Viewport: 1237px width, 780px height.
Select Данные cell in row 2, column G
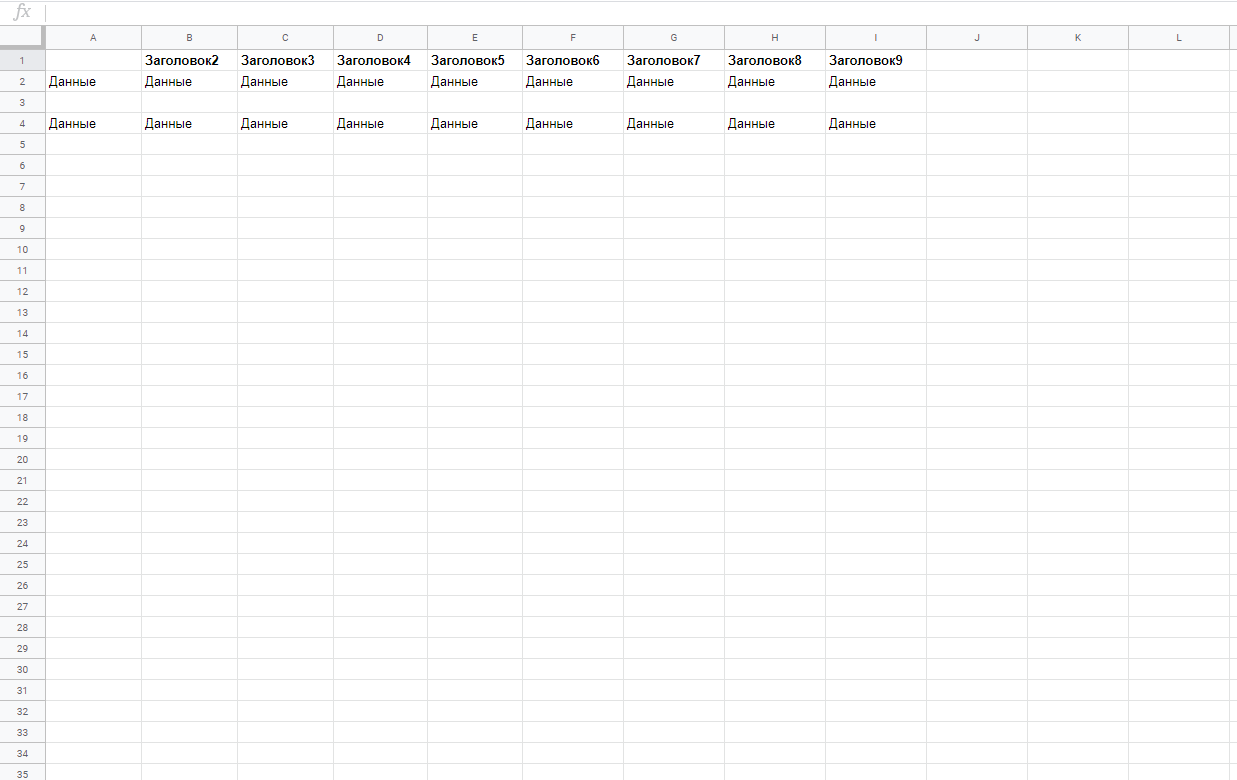click(x=674, y=81)
